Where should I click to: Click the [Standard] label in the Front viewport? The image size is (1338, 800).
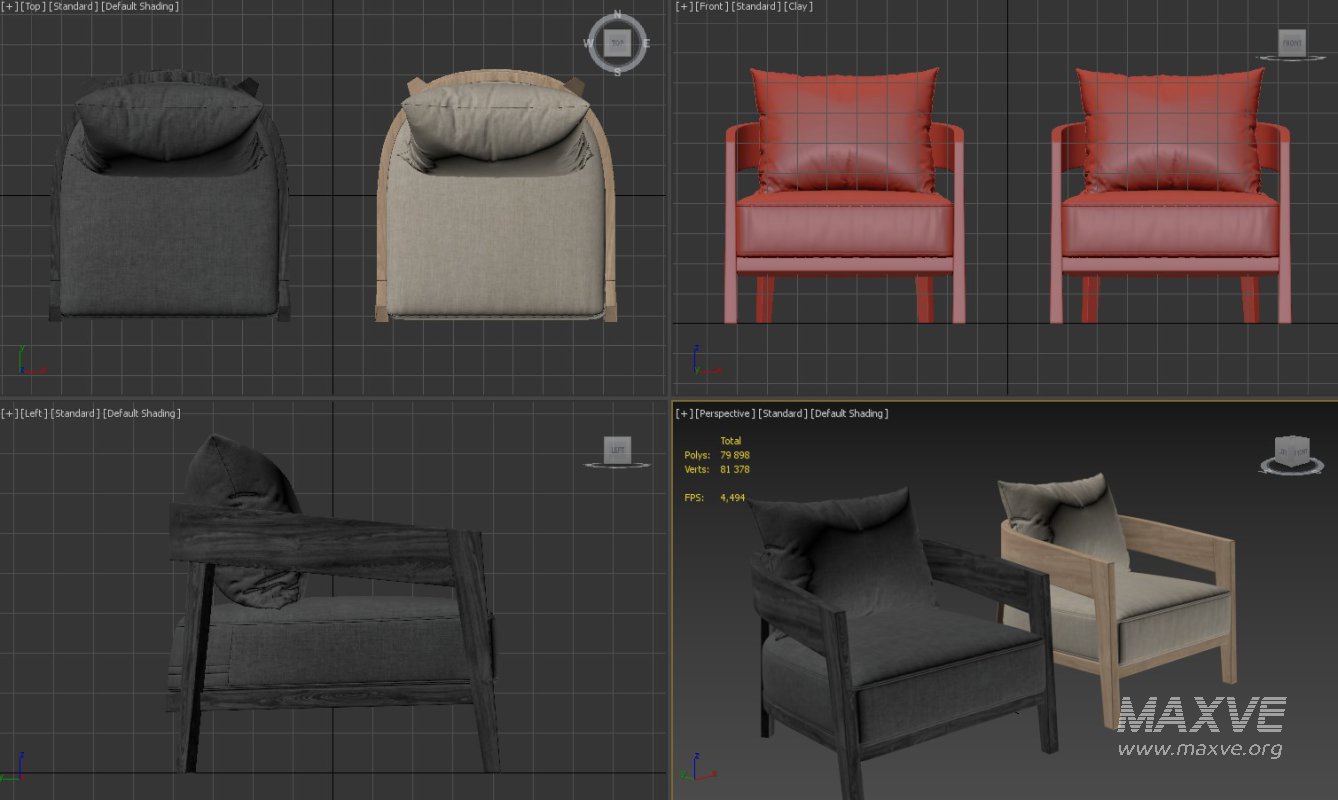(756, 7)
